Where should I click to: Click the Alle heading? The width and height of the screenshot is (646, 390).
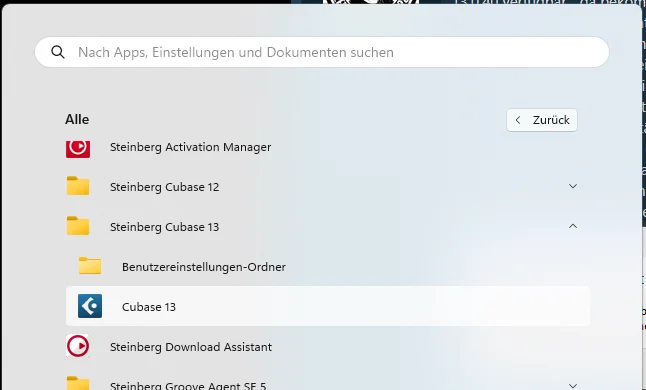[77, 119]
